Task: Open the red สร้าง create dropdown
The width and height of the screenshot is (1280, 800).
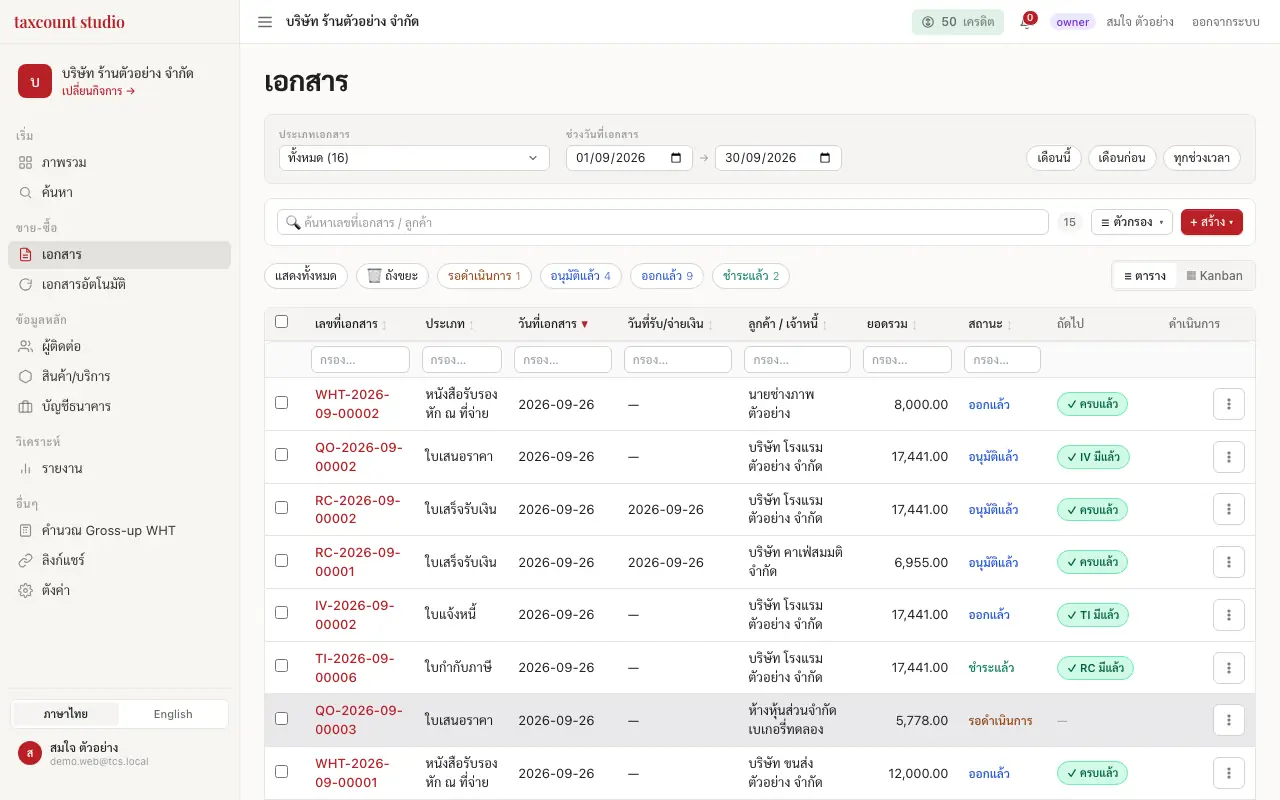Action: pos(1212,222)
